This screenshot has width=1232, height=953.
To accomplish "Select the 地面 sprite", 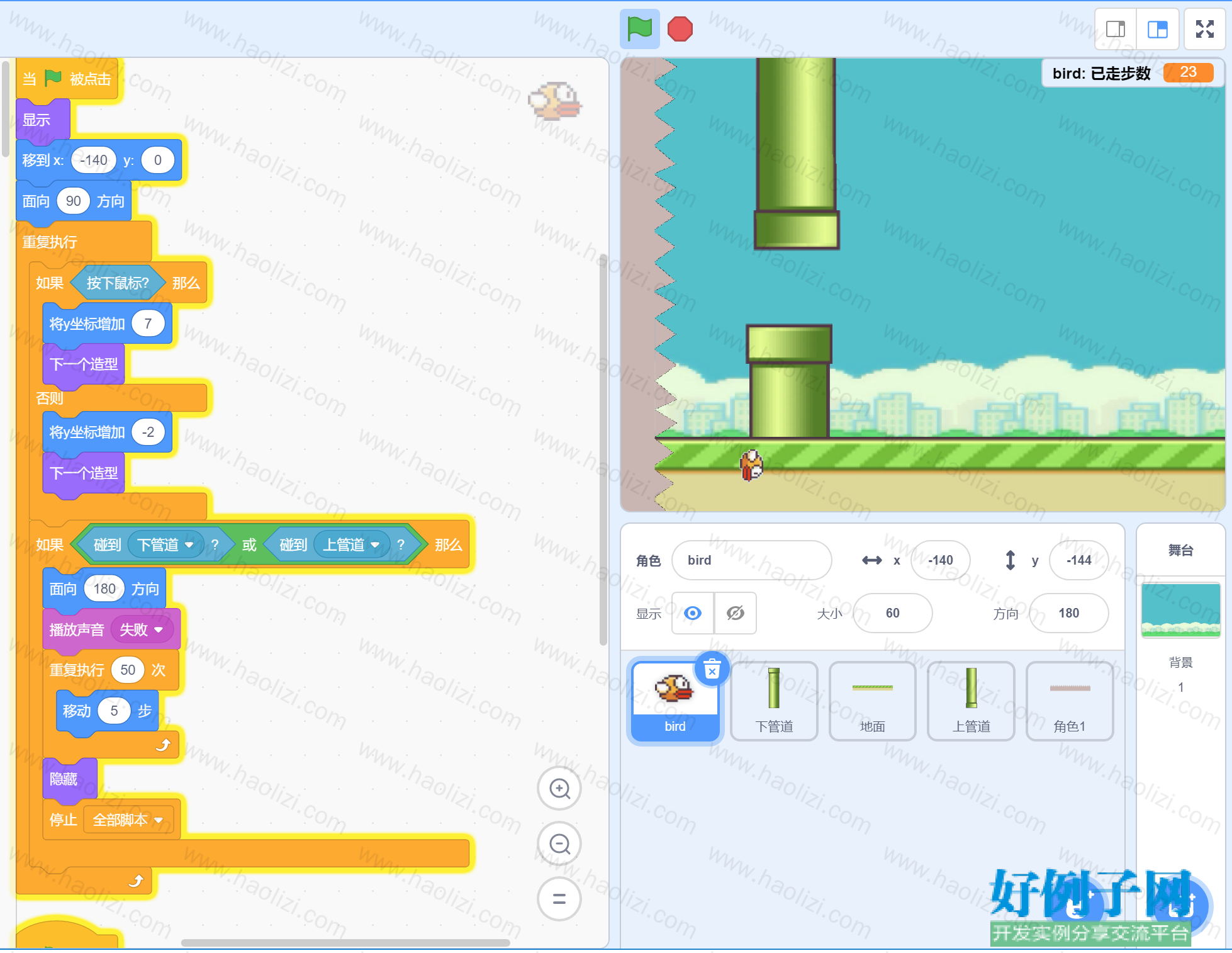I will tap(873, 701).
